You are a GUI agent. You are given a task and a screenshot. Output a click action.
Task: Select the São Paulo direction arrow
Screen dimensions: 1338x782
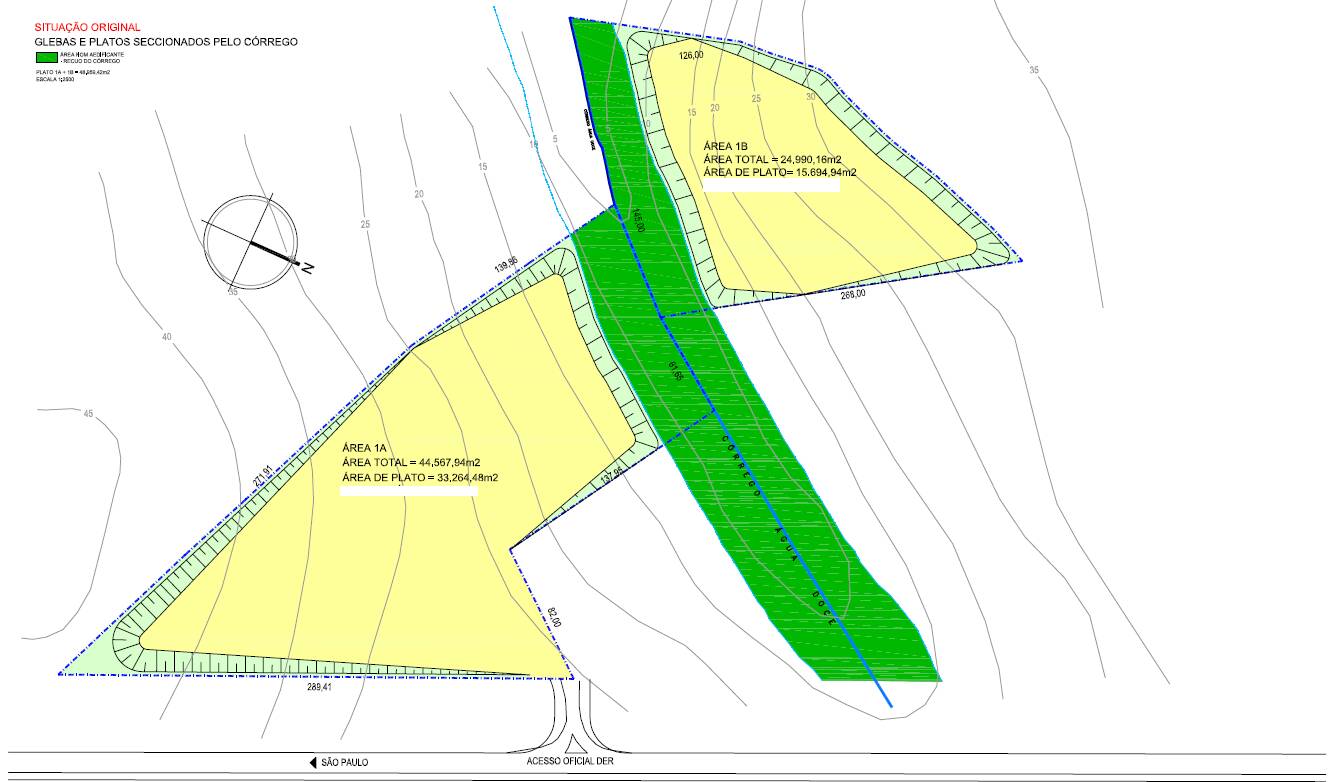click(x=314, y=762)
